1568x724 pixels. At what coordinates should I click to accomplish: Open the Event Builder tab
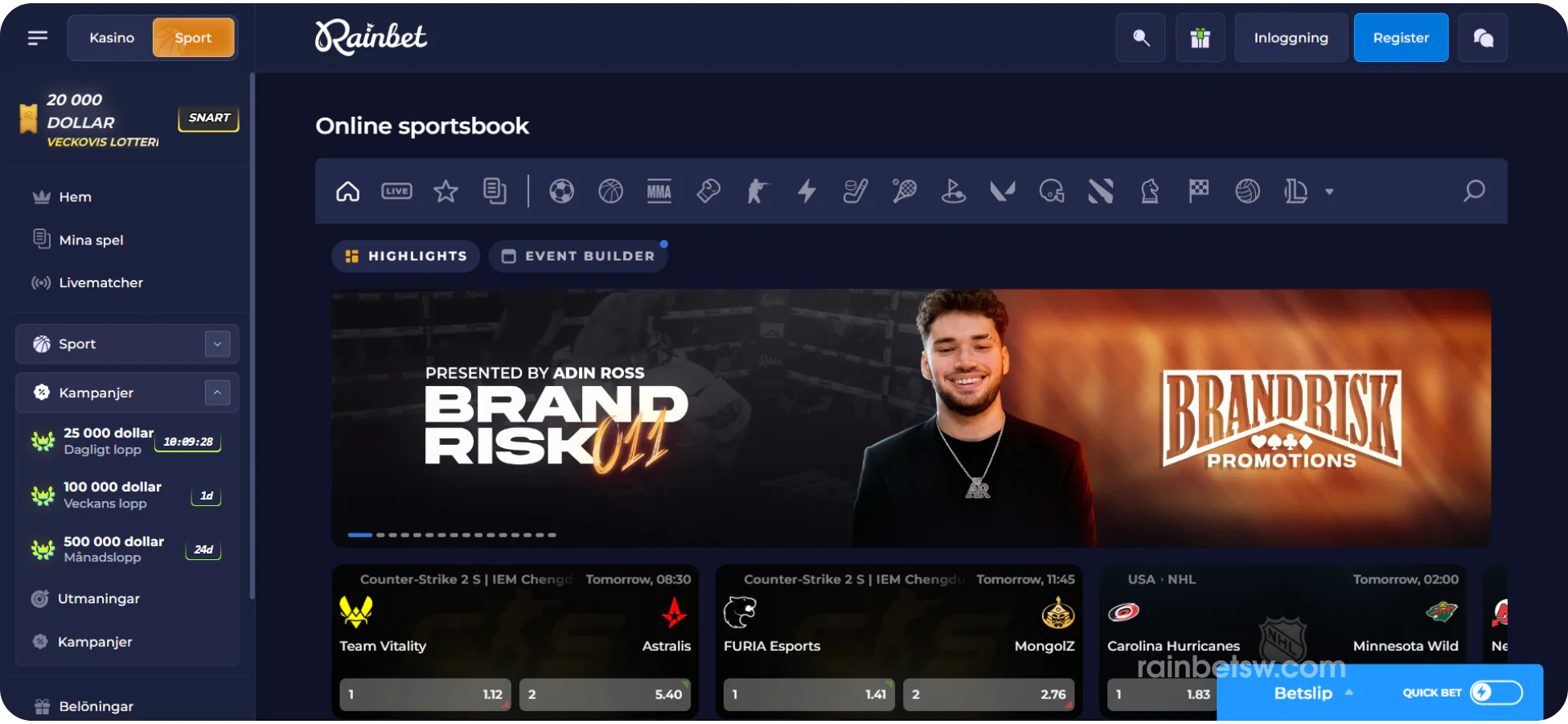(578, 256)
